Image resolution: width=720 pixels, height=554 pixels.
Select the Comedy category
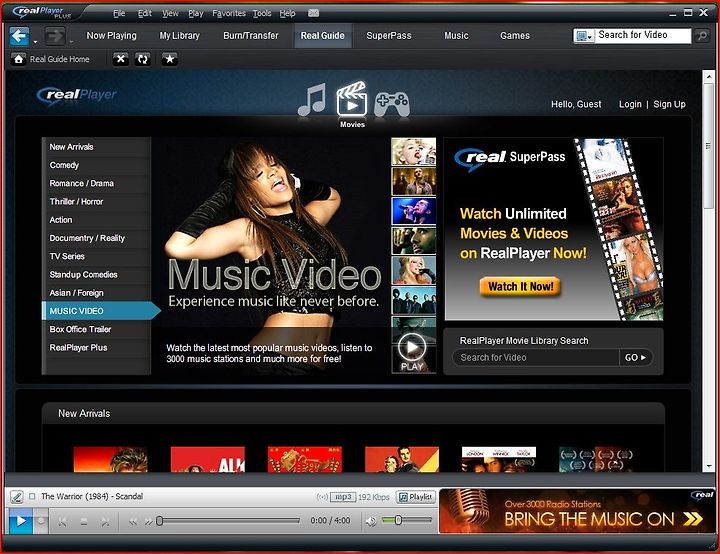coord(97,165)
